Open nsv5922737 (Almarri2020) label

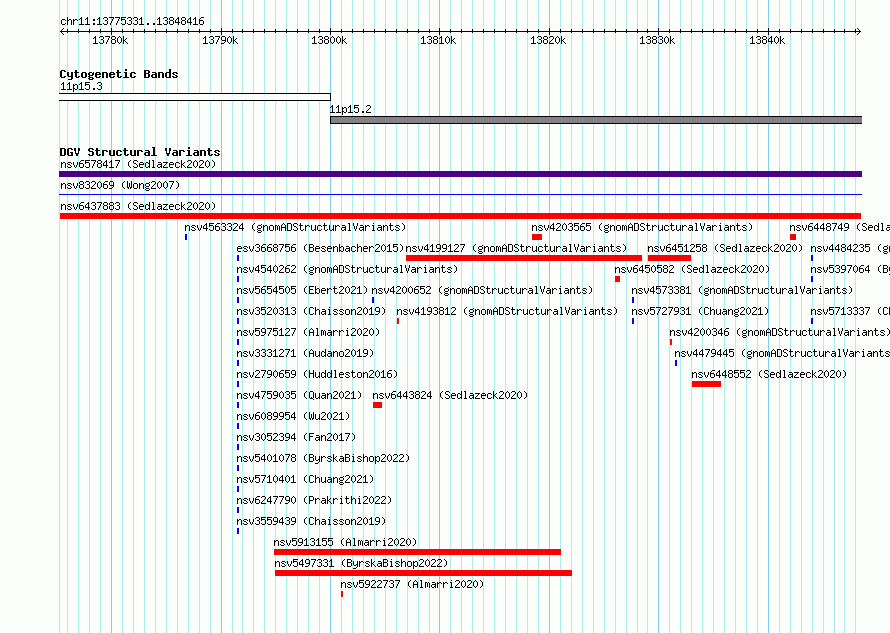(x=412, y=584)
